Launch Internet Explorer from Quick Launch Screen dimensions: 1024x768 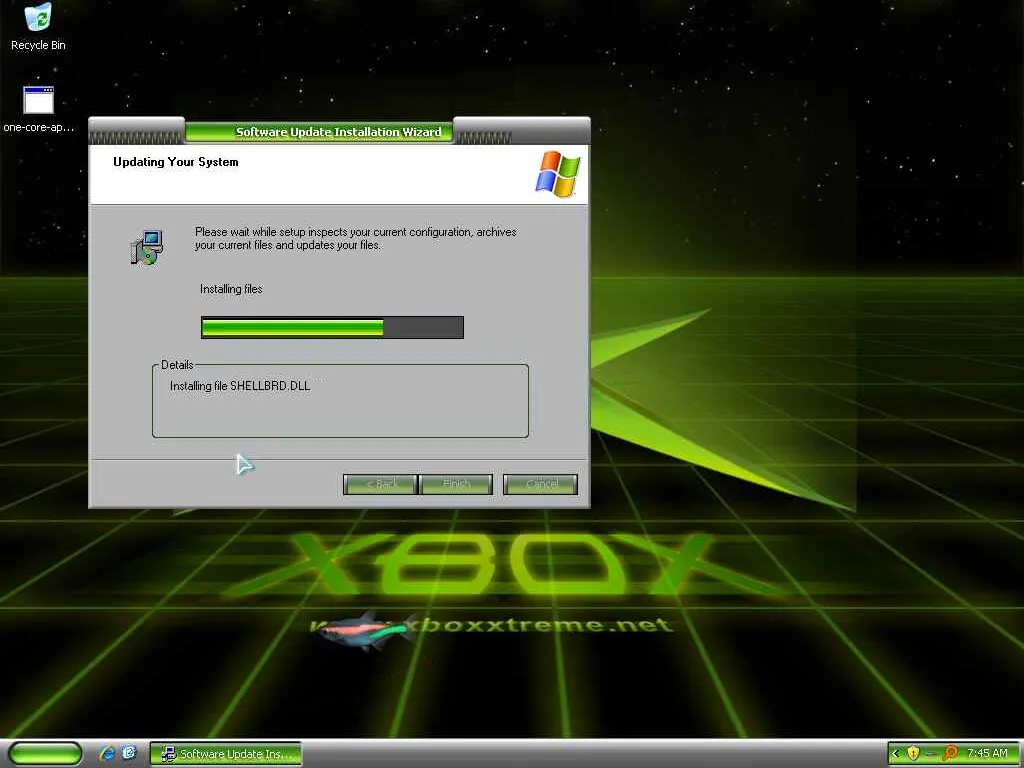click(x=108, y=753)
